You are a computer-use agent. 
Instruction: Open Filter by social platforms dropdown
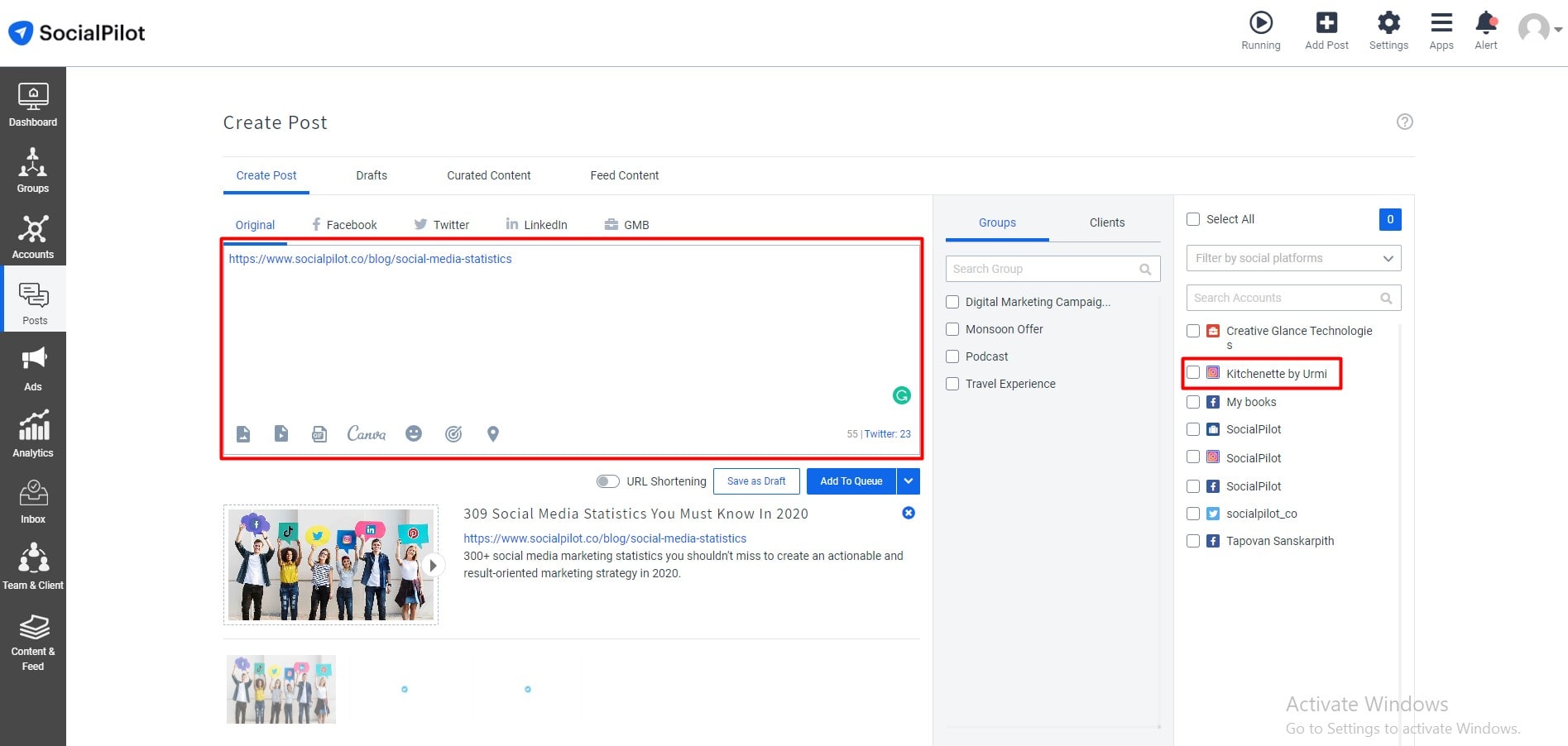click(x=1293, y=258)
